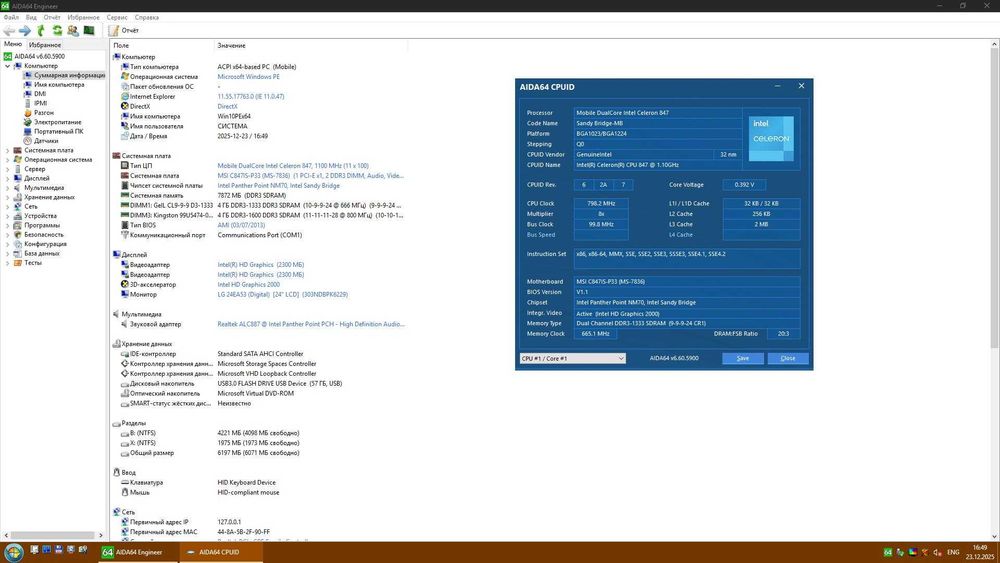Expand the Дисплей tree node
The width and height of the screenshot is (1000, 563).
(8, 179)
